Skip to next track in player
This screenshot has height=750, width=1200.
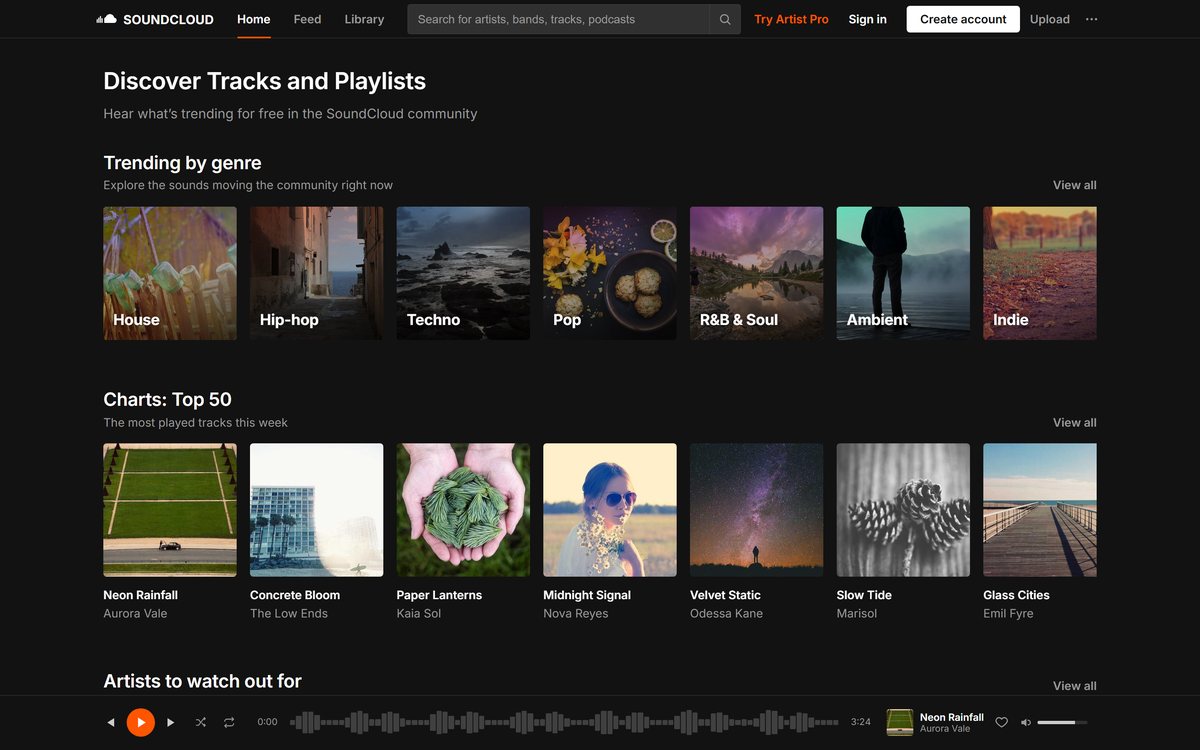click(171, 722)
